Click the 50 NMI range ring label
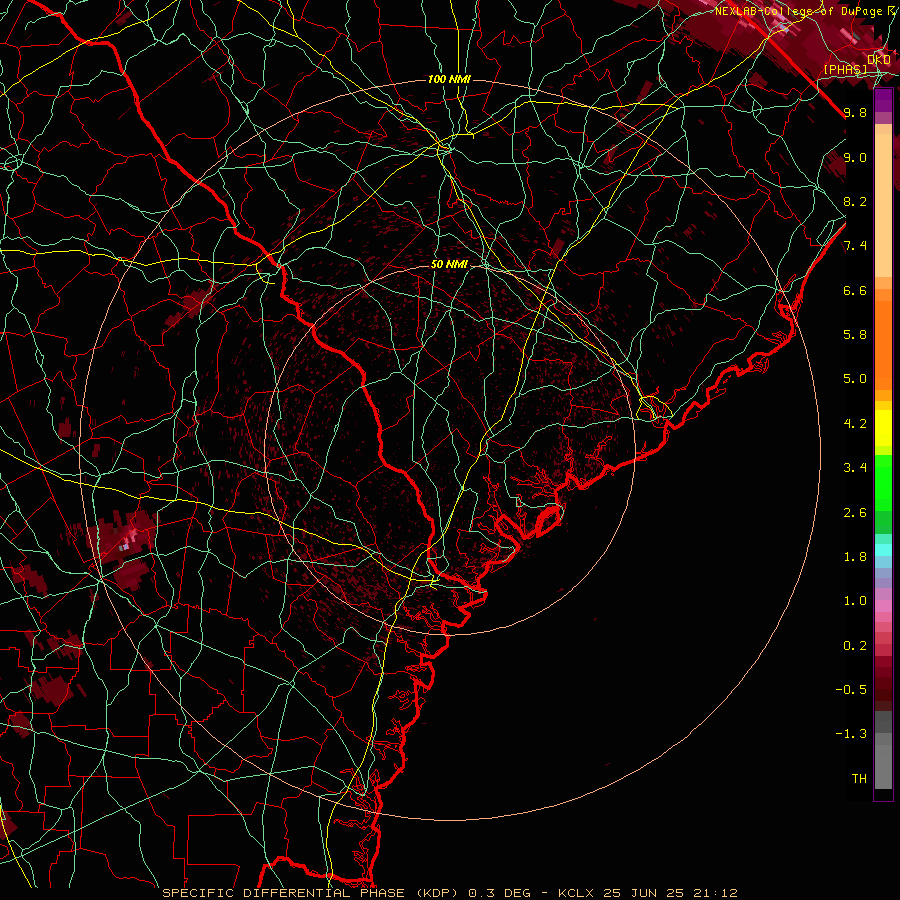 coord(449,264)
